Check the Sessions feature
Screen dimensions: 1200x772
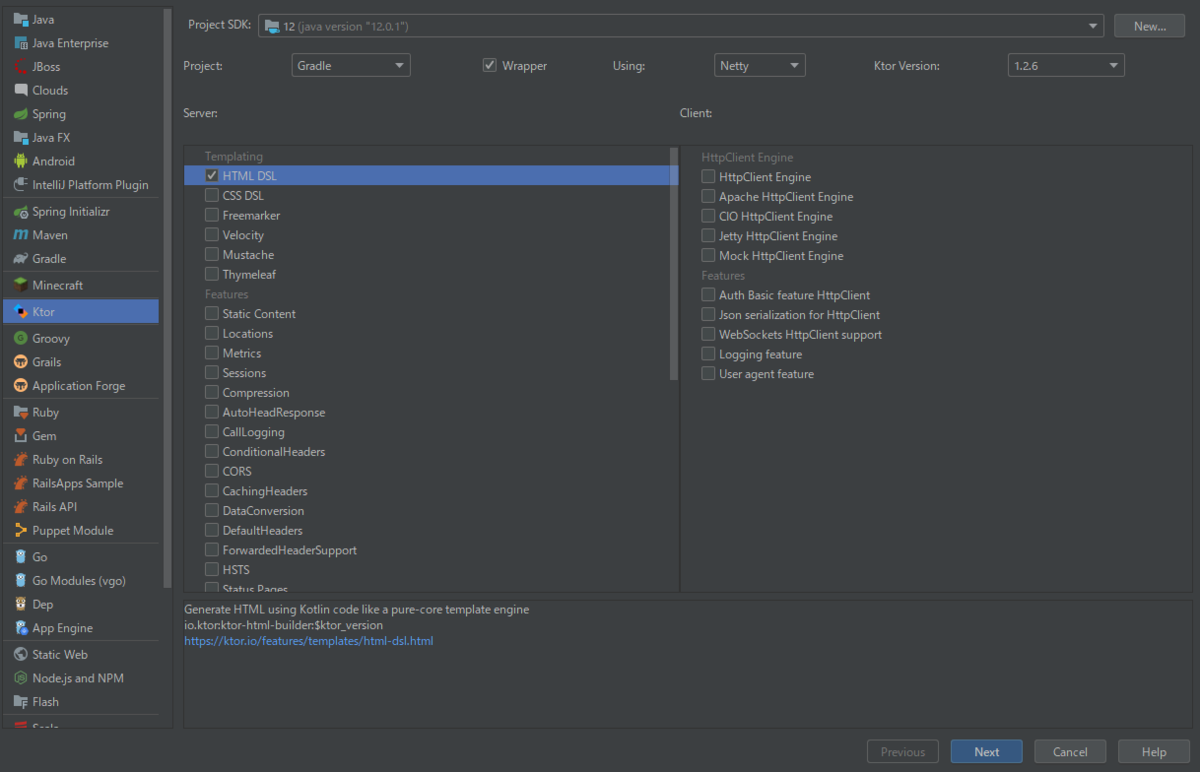point(212,373)
